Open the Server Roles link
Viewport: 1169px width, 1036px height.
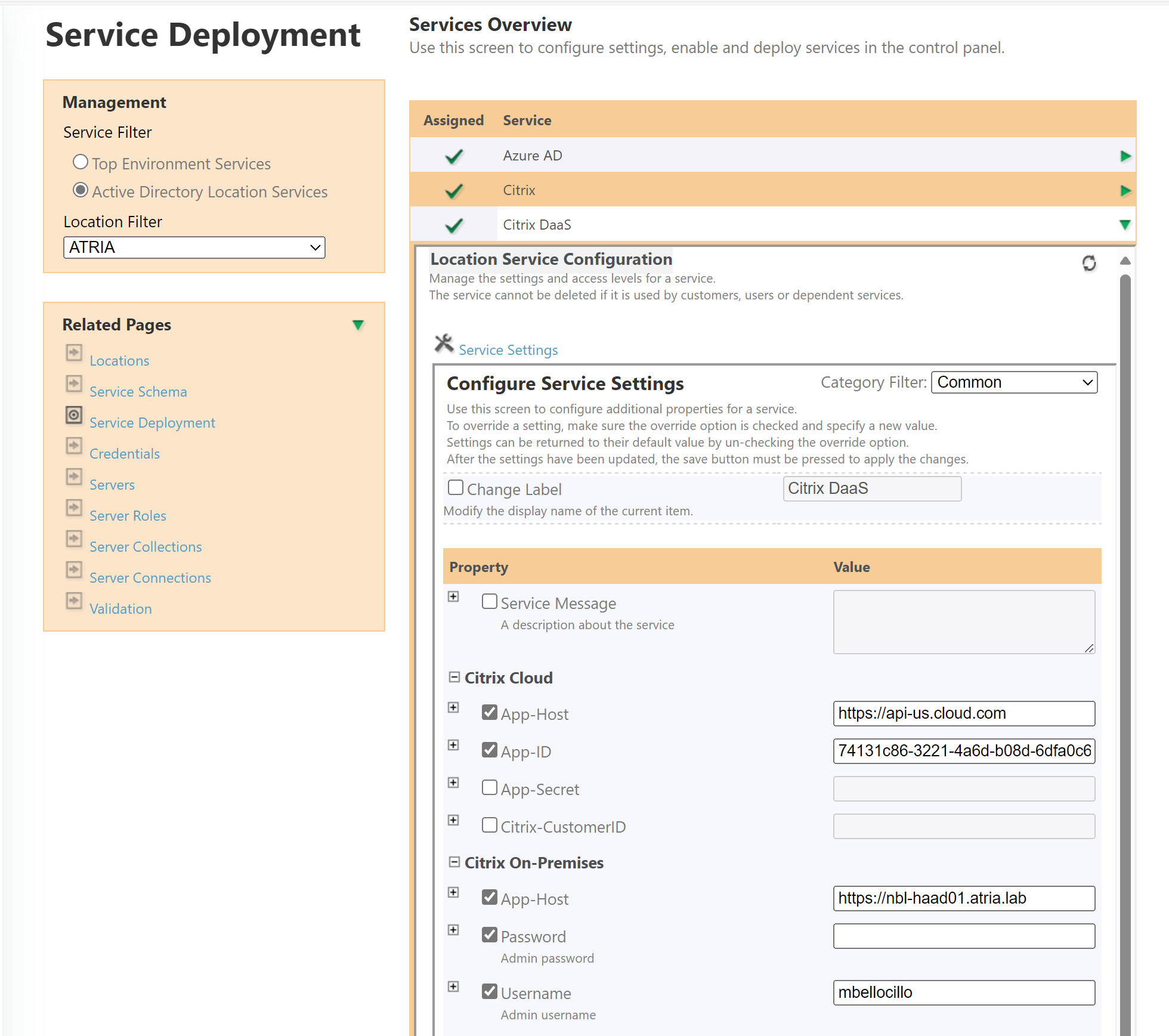point(128,516)
